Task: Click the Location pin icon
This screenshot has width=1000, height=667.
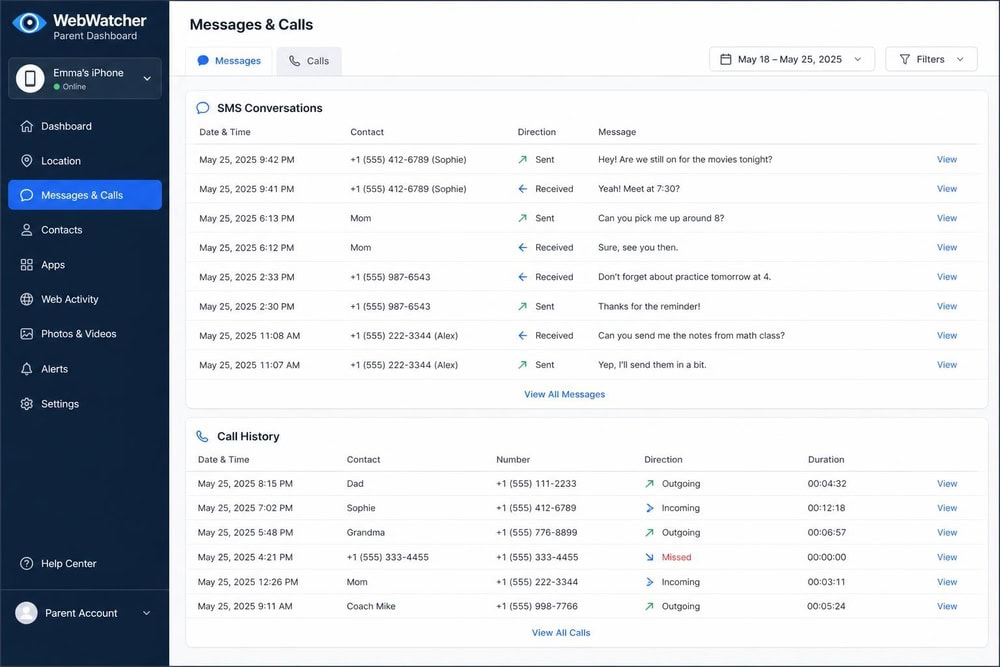Action: [27, 161]
